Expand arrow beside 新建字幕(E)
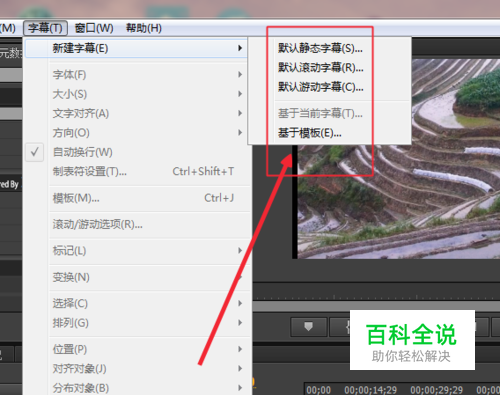Viewport: 500px width, 395px height. click(x=240, y=48)
